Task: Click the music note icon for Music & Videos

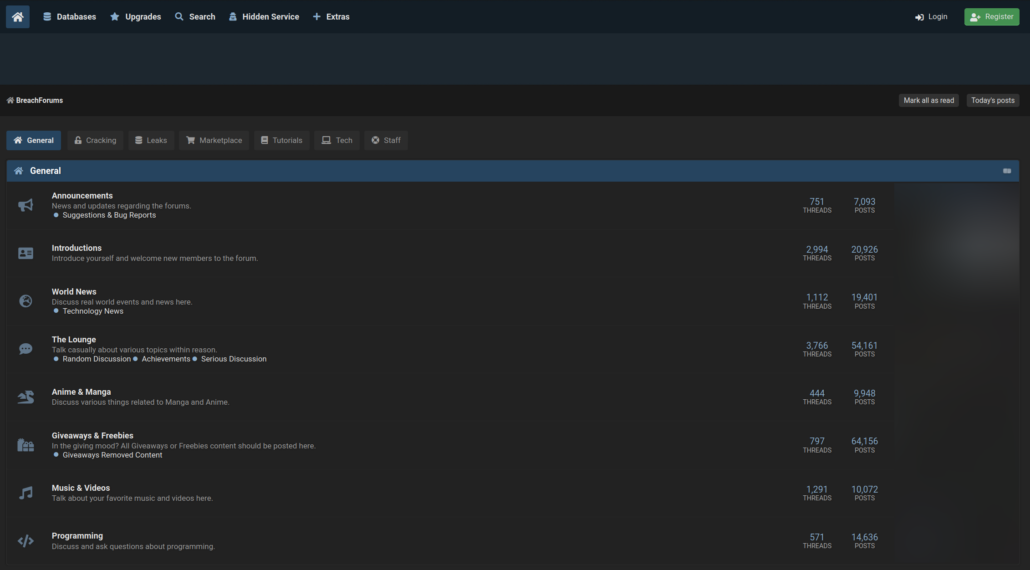Action: click(x=26, y=493)
